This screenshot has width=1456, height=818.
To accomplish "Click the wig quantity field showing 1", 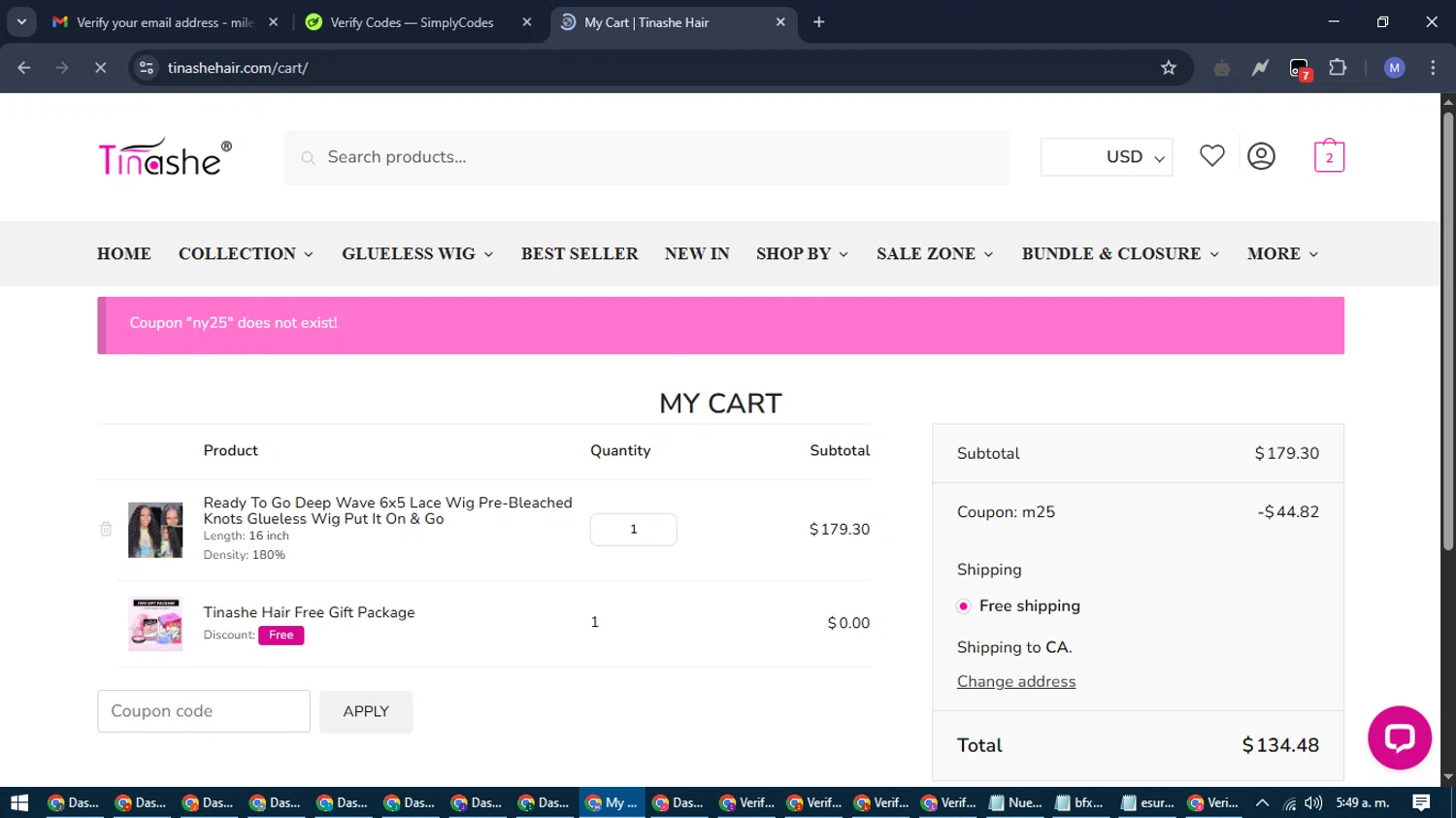I will (634, 529).
